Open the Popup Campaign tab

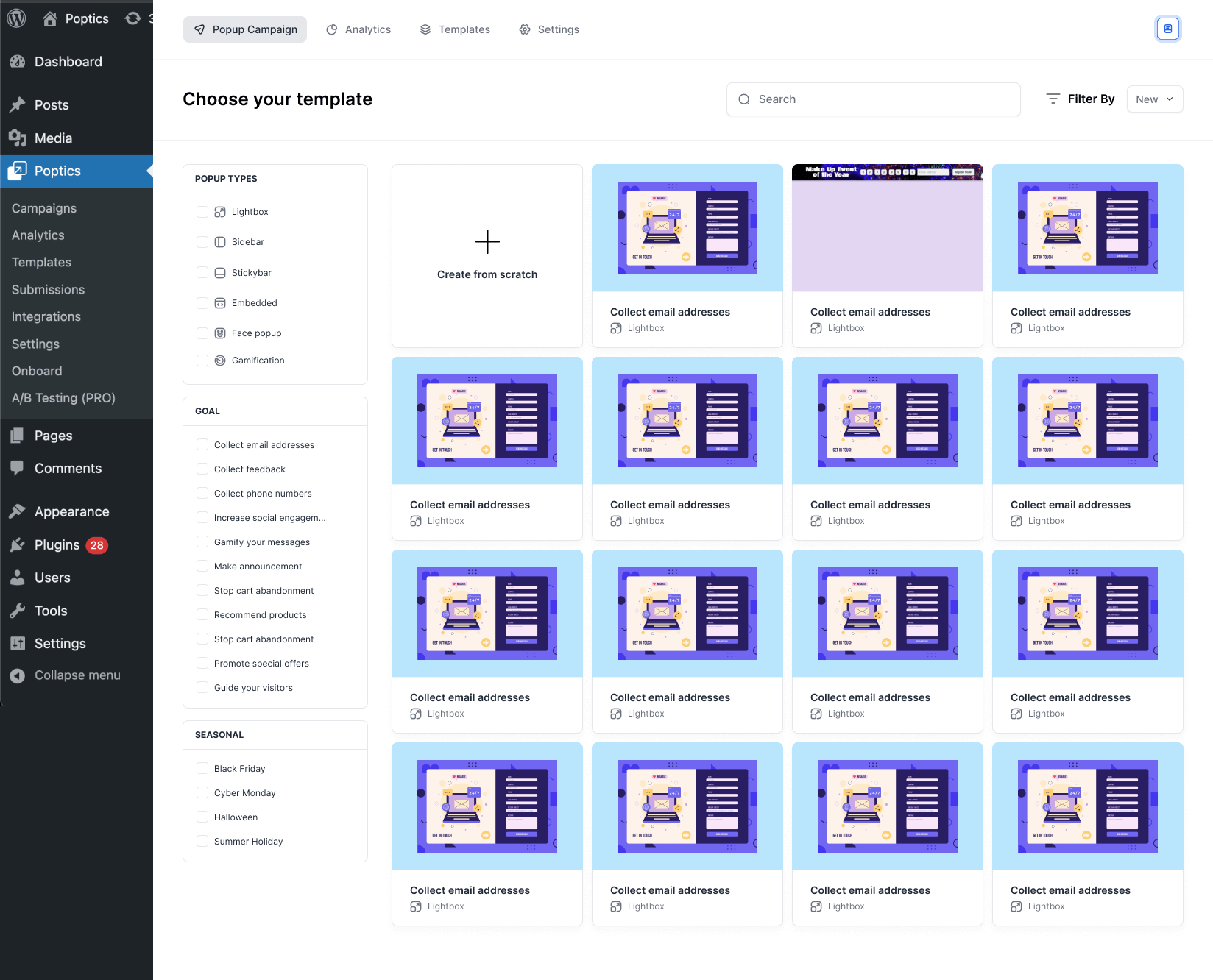[x=245, y=29]
